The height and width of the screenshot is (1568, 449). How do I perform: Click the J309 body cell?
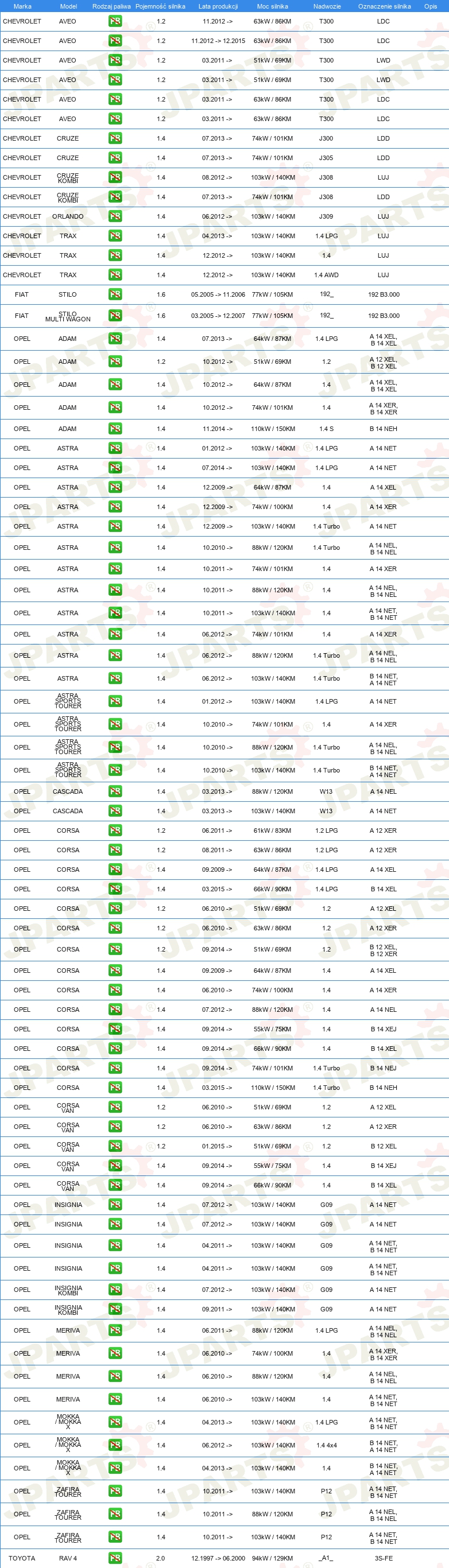click(326, 216)
